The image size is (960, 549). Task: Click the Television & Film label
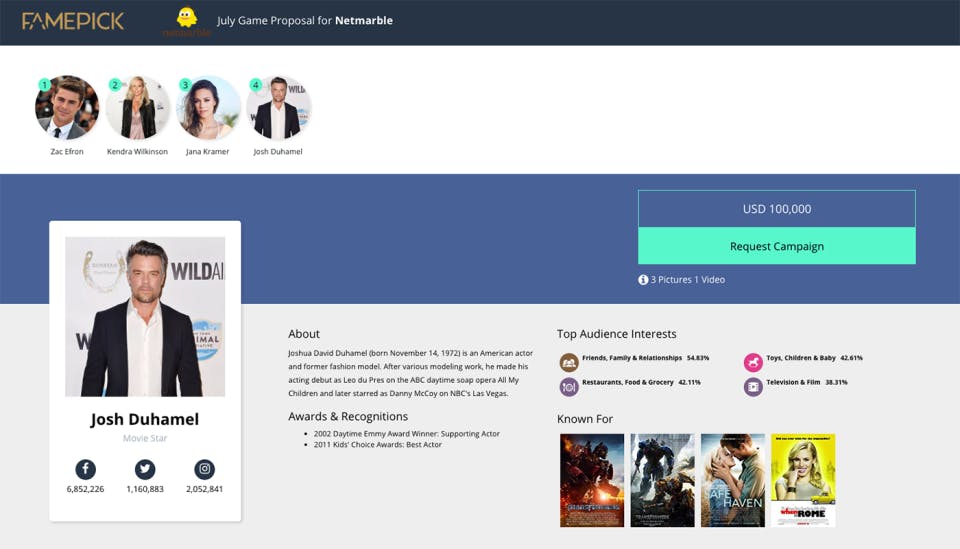coord(793,383)
